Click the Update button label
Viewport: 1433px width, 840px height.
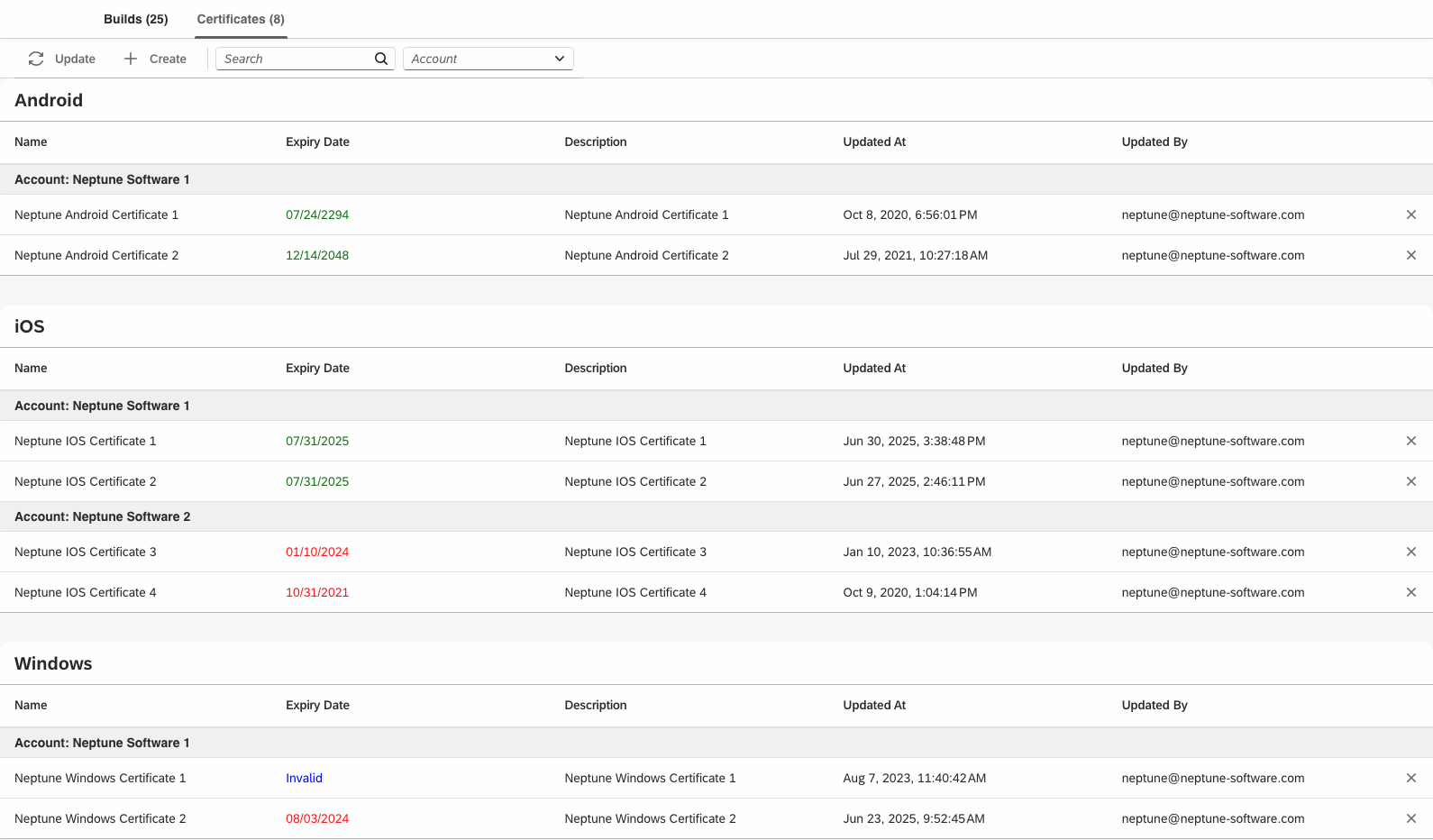pos(75,59)
